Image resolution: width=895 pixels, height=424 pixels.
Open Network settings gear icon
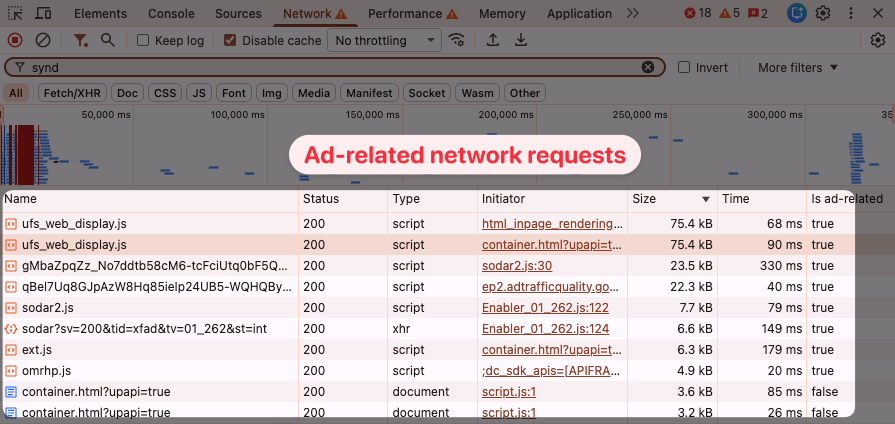(877, 40)
